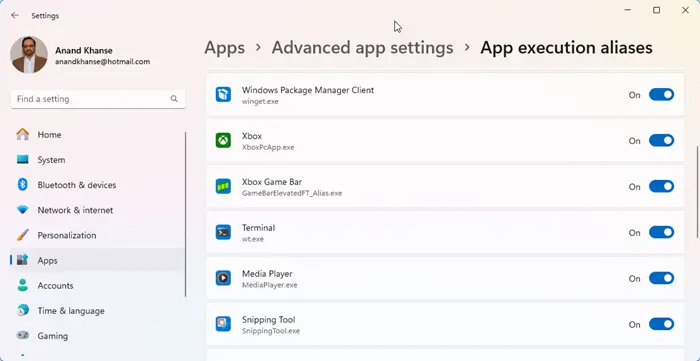
Task: Disable the Snipping Tool alias toggle
Action: point(661,324)
